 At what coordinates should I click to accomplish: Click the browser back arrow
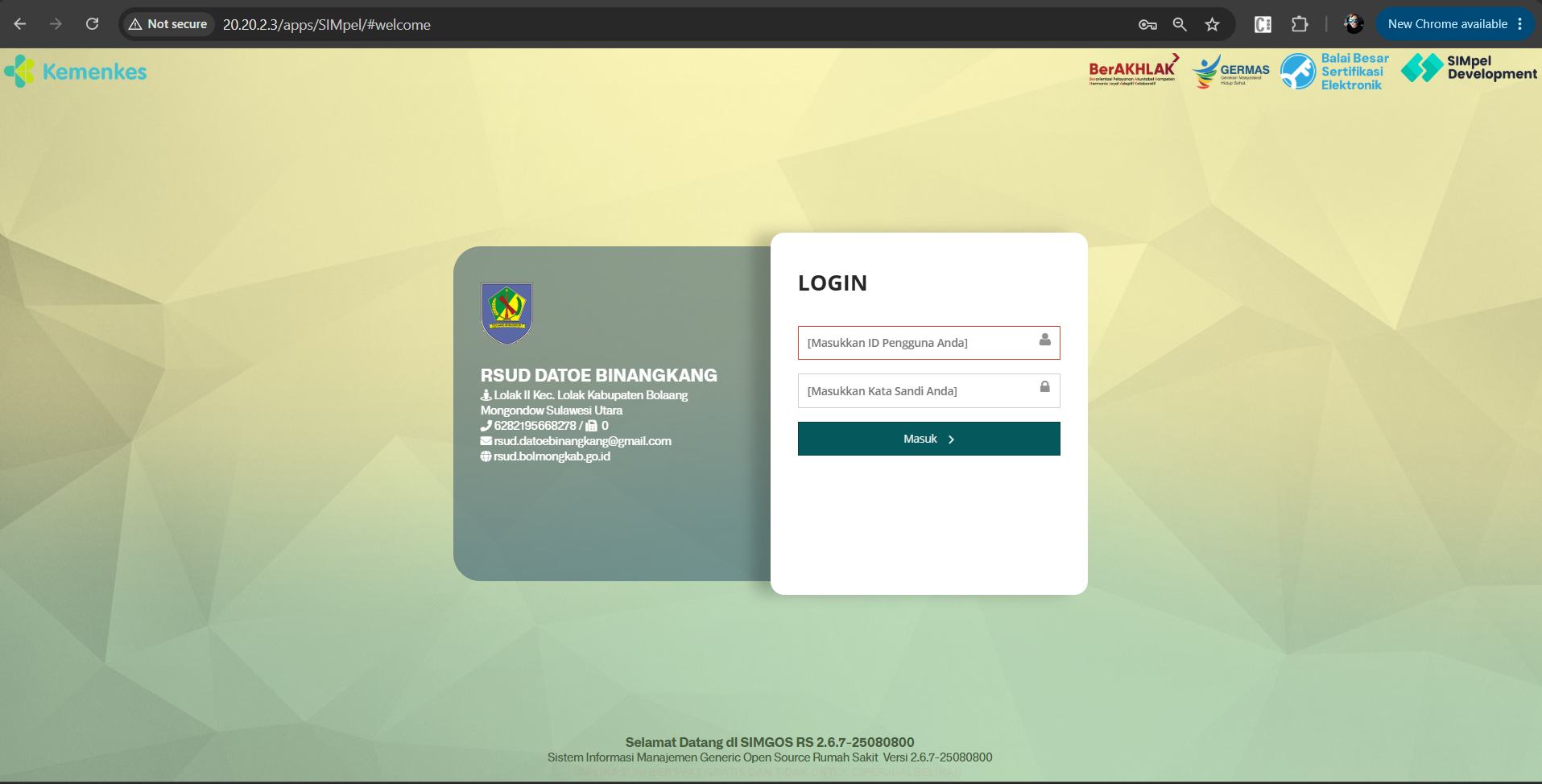[x=20, y=24]
